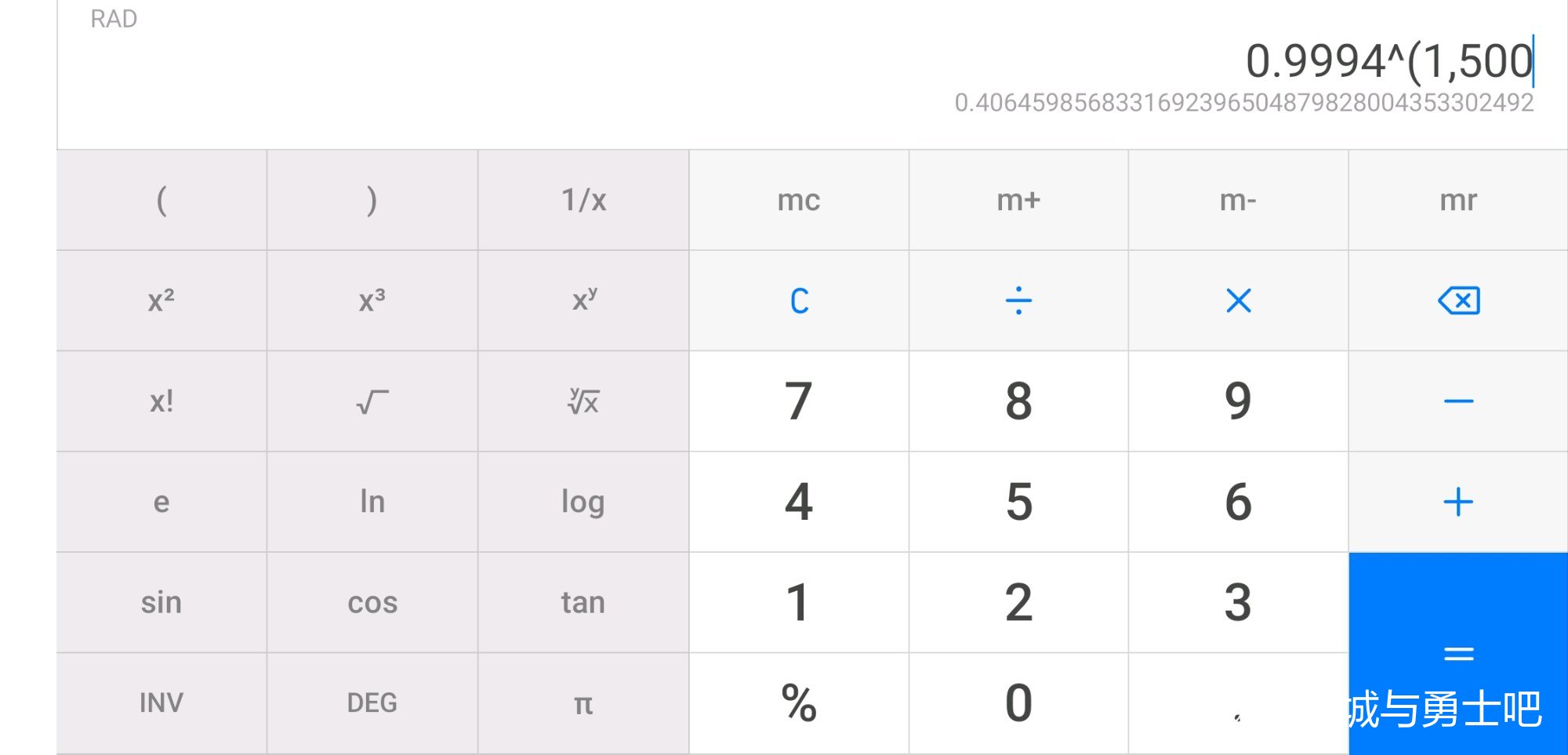
Task: Insert the pi constant
Action: pos(583,703)
